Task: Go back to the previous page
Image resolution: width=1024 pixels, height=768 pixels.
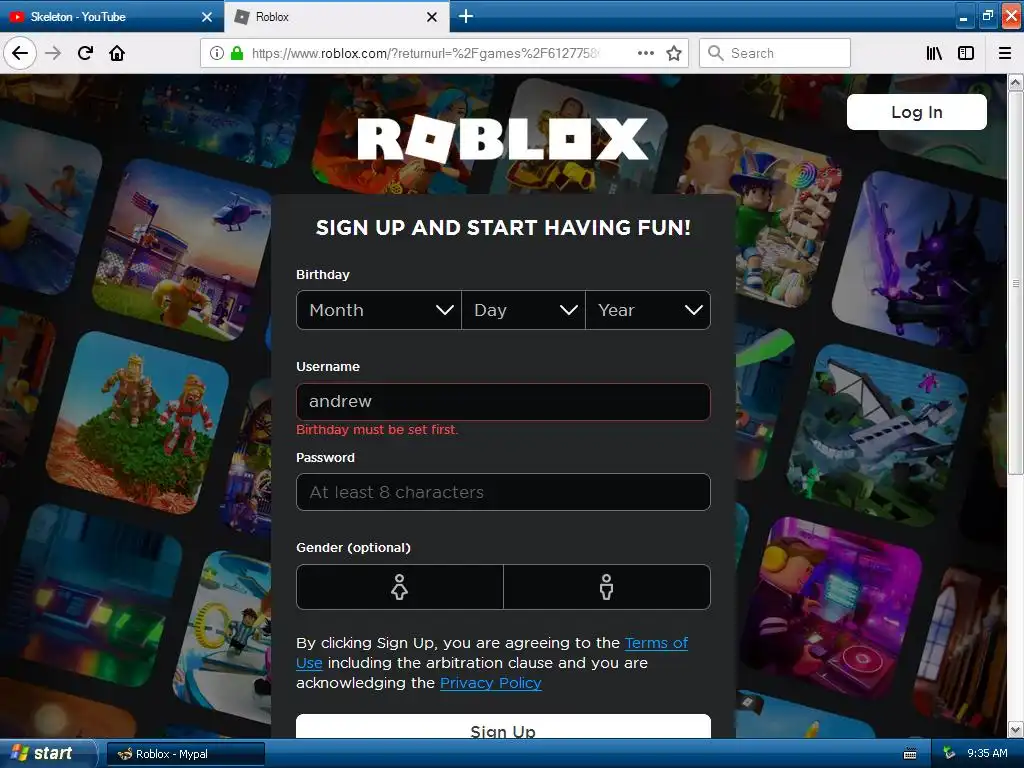Action: coord(20,53)
